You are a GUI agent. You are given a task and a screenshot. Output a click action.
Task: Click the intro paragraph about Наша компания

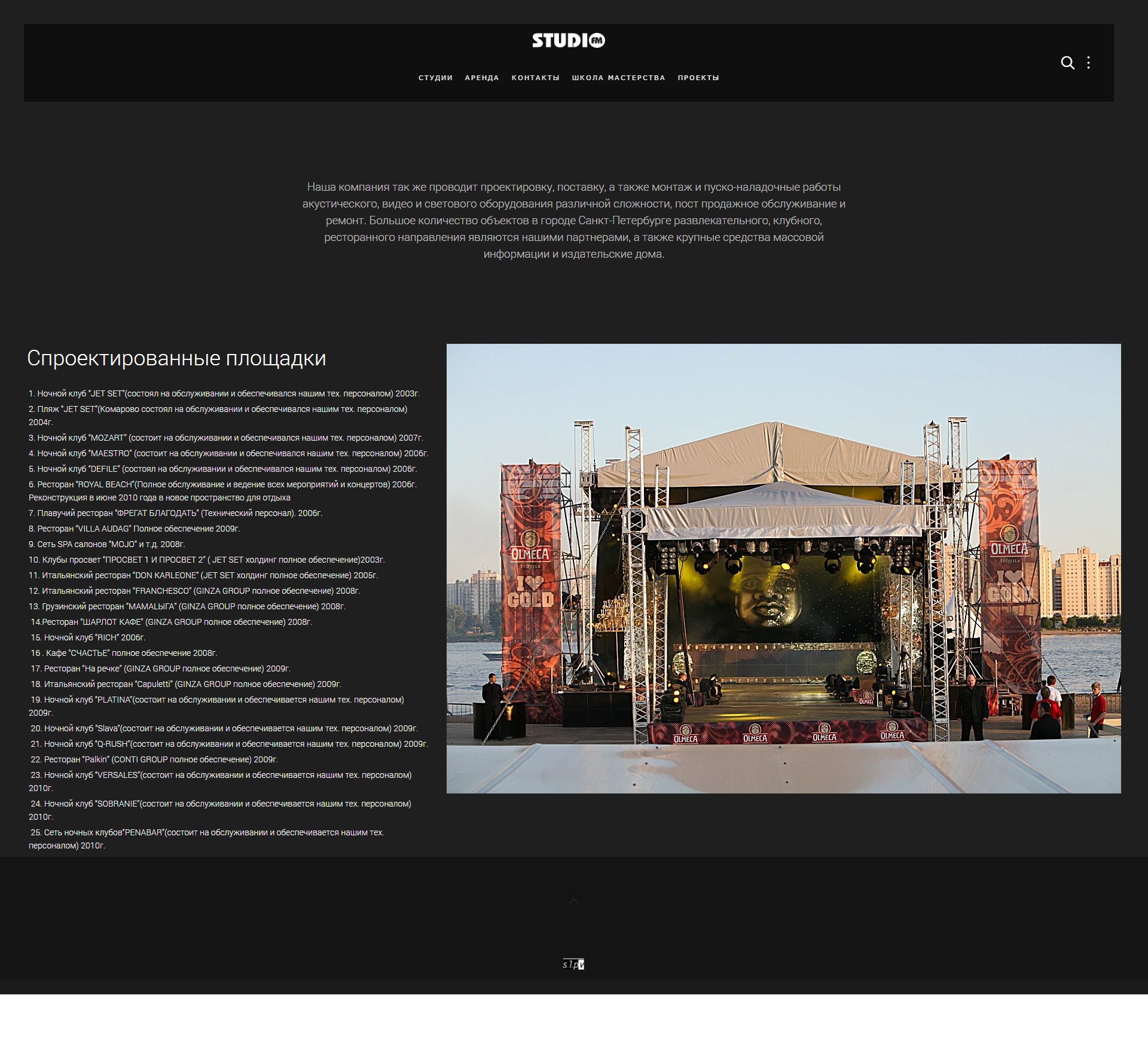pyautogui.click(x=573, y=221)
